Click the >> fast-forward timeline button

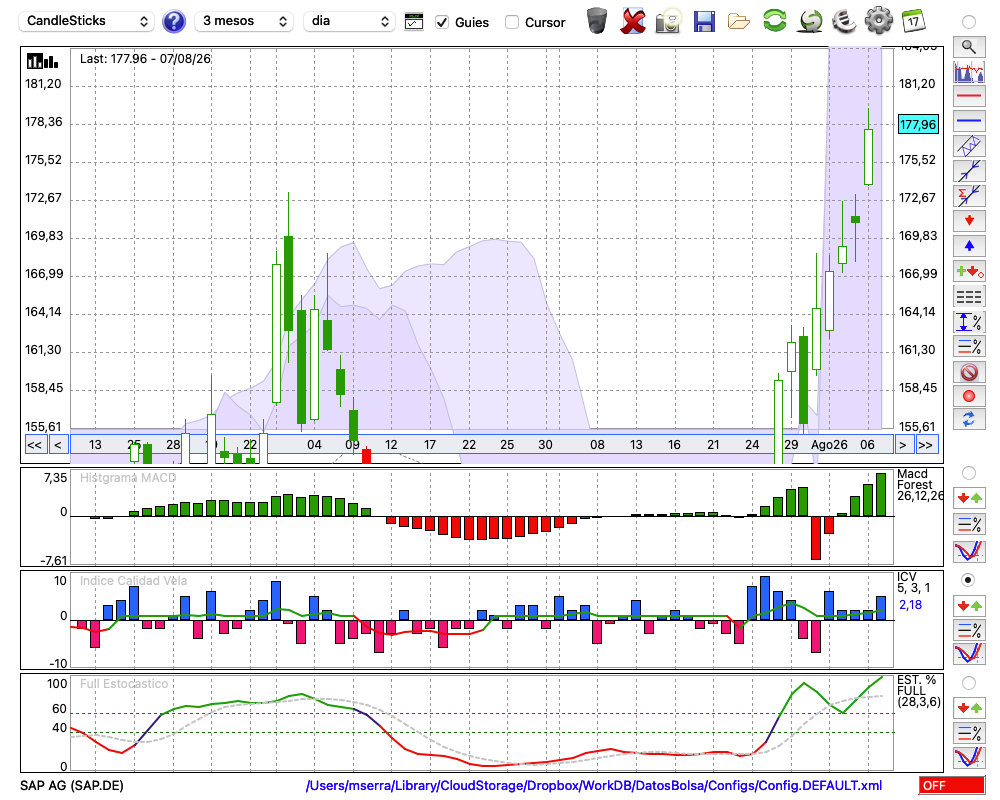pos(925,445)
